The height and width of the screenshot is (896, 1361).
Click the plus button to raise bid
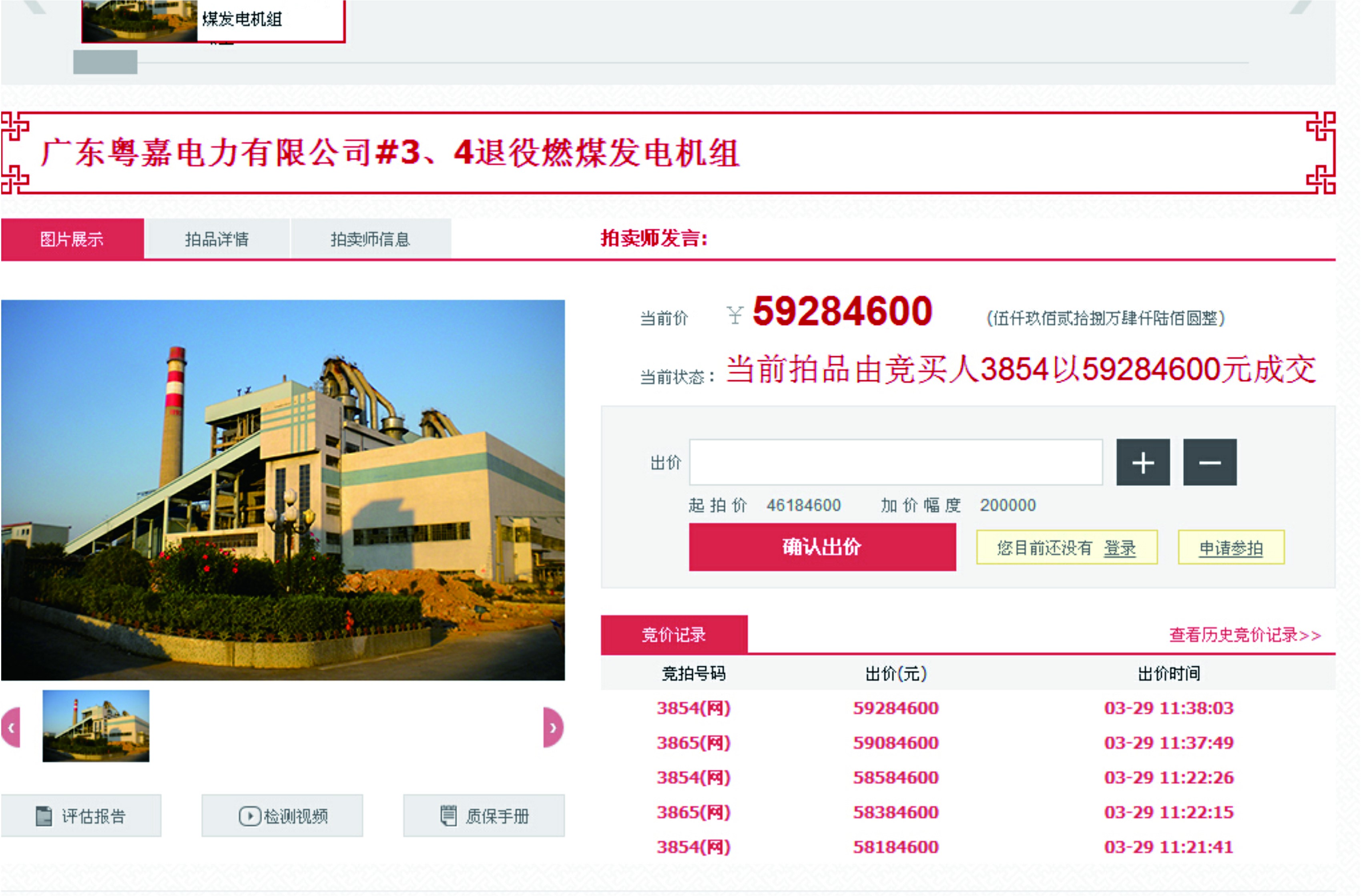(1142, 462)
